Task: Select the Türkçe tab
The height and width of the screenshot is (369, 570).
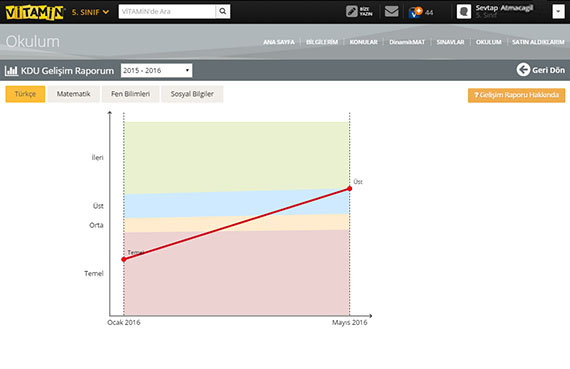Action: [25, 94]
